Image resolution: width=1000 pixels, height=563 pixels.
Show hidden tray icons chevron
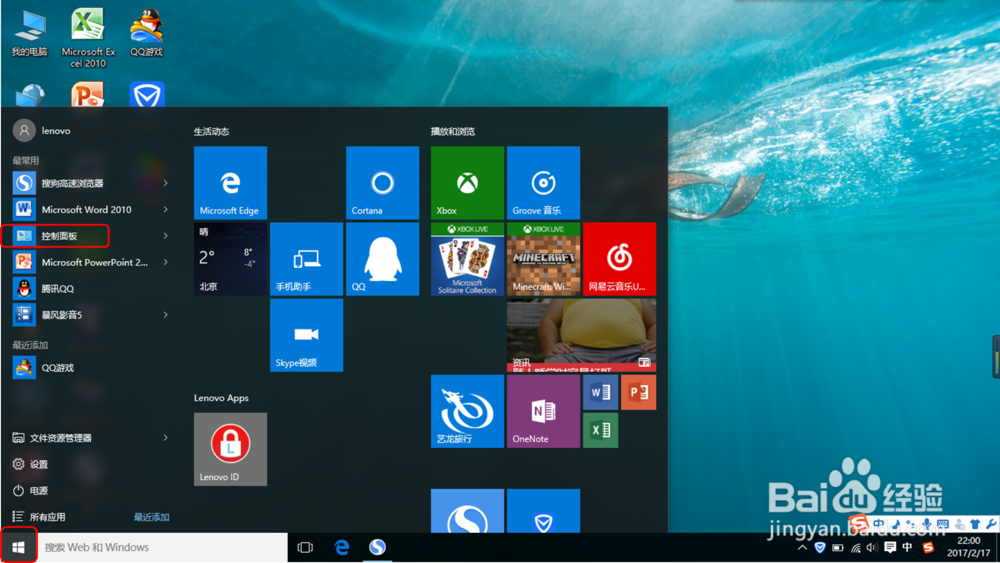pyautogui.click(x=802, y=547)
